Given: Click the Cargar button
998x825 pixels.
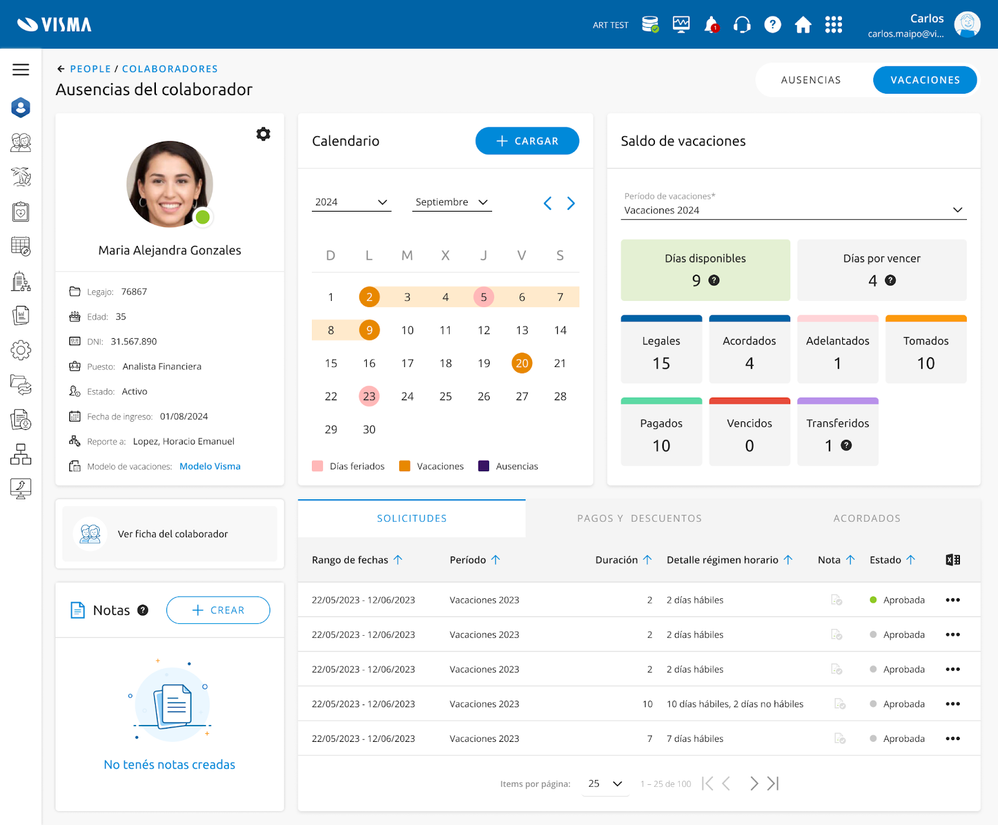Looking at the screenshot, I should tap(527, 141).
